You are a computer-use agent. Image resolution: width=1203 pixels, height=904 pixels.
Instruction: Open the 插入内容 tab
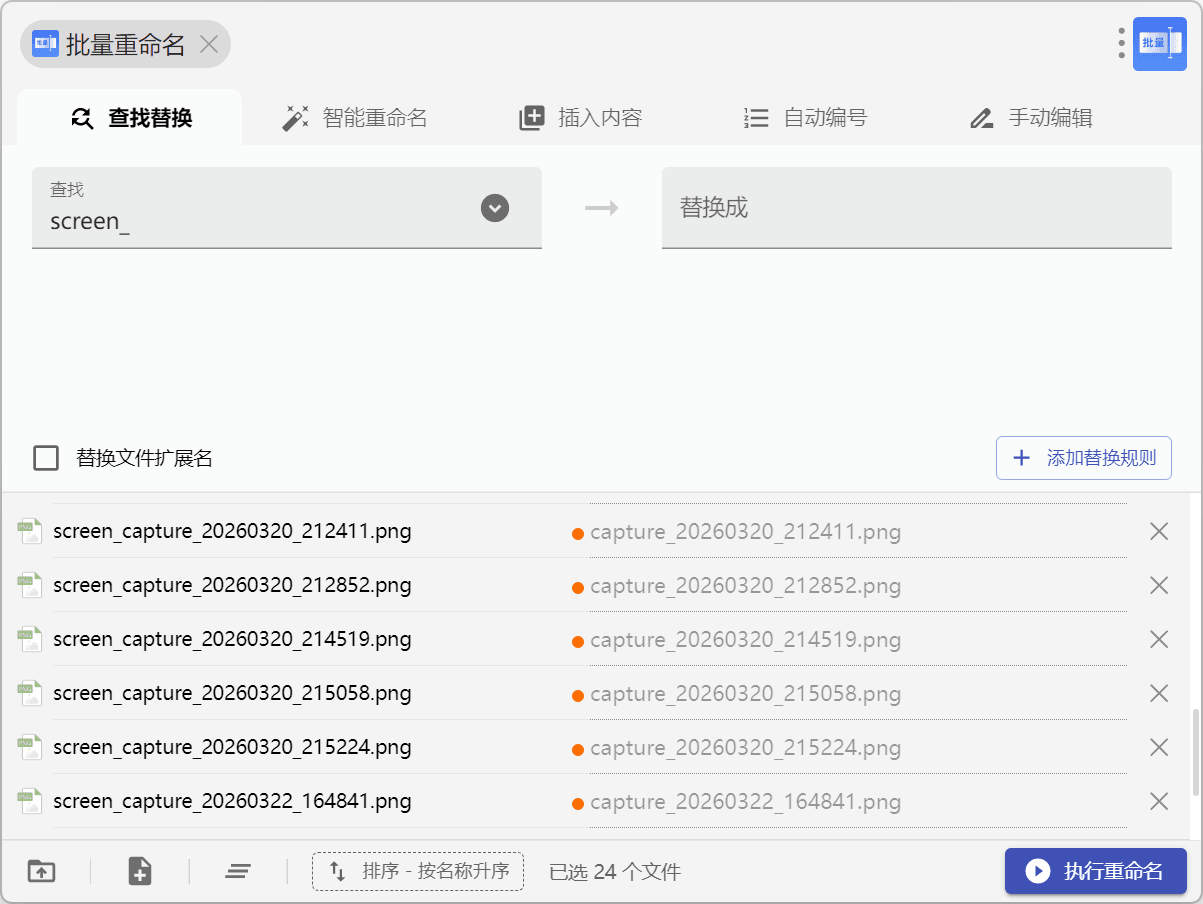click(580, 118)
